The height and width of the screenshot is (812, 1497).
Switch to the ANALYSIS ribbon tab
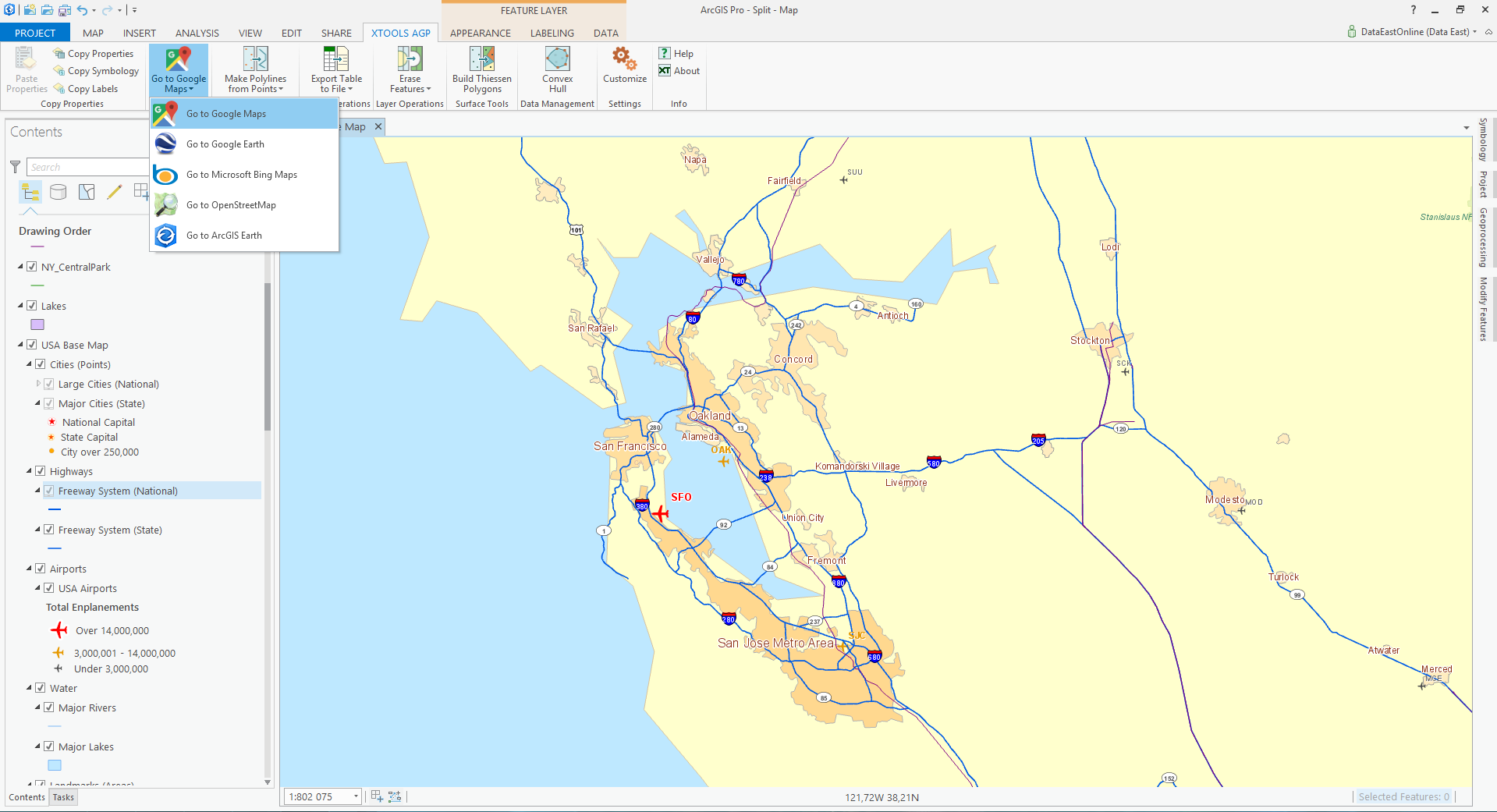coord(197,33)
